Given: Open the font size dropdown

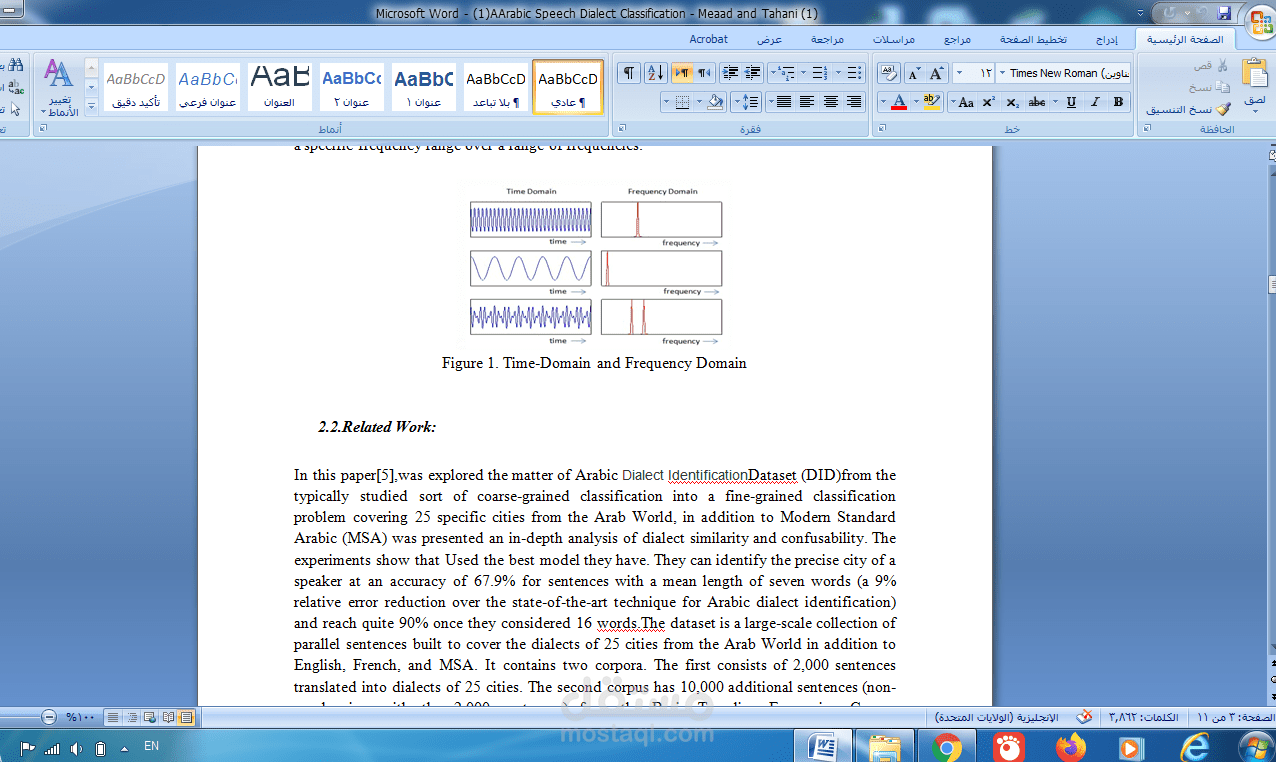Looking at the screenshot, I should tap(960, 73).
